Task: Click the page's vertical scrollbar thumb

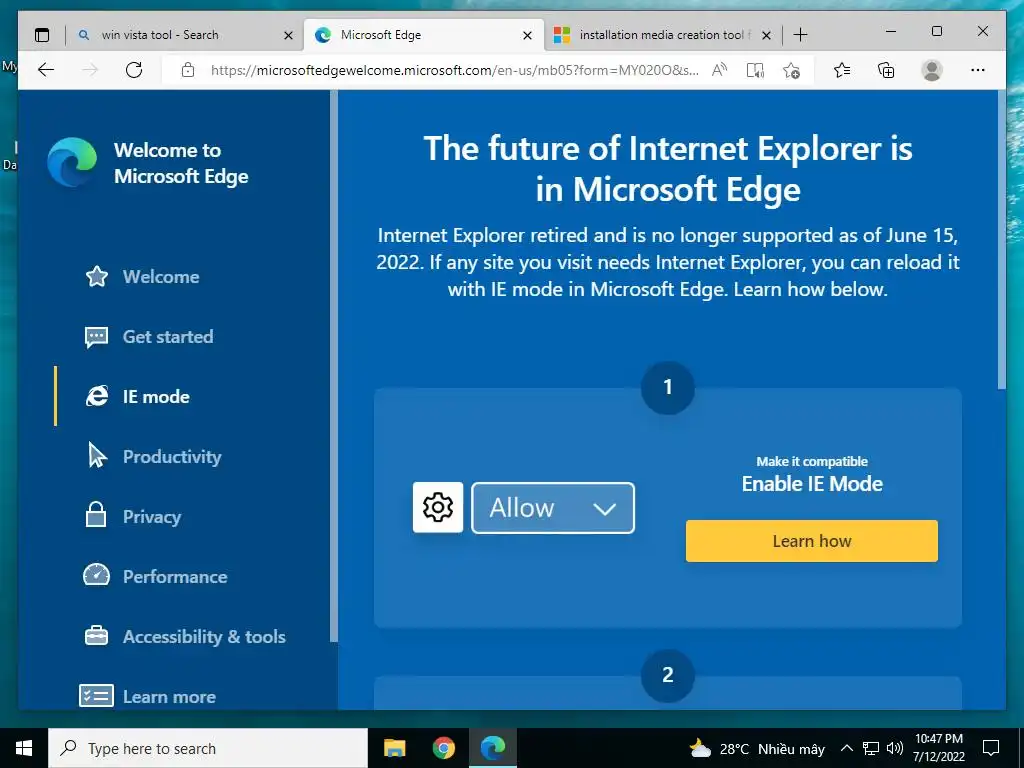Action: pyautogui.click(x=1002, y=240)
